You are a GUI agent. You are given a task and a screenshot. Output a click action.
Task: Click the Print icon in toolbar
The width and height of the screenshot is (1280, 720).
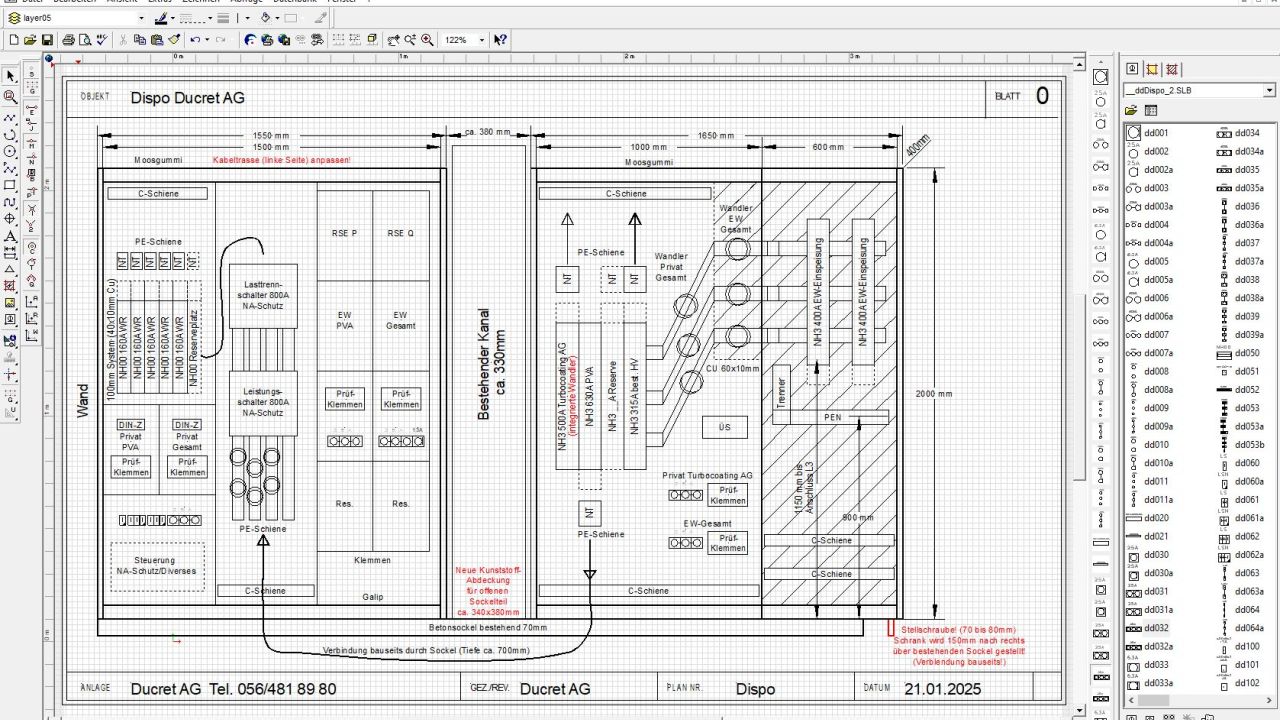tap(68, 40)
